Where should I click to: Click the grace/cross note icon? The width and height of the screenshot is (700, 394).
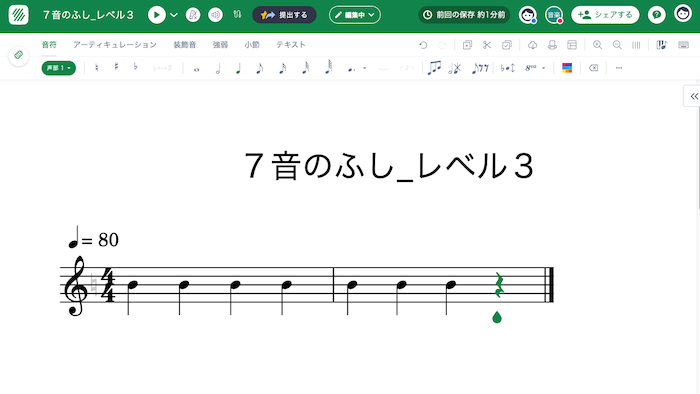coord(455,68)
